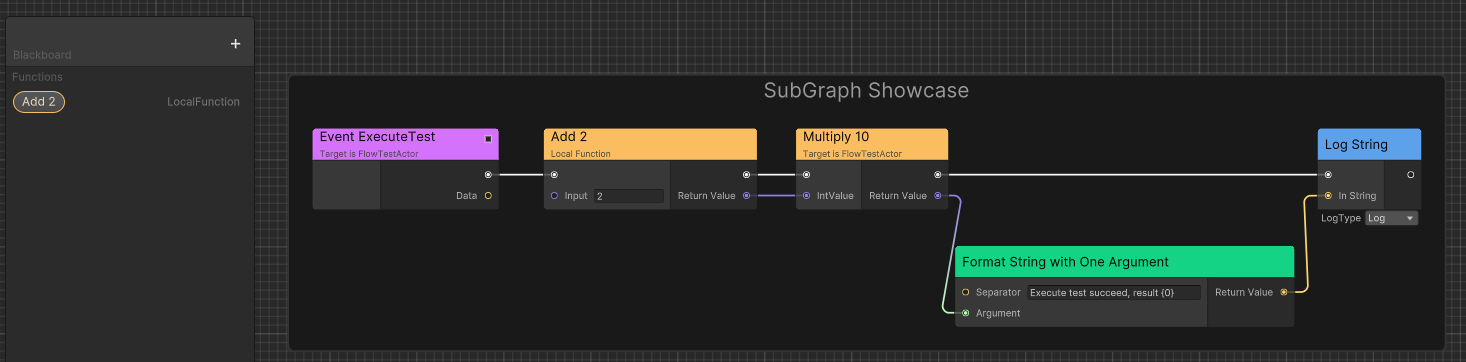This screenshot has height=362, width=1466.
Task: Click Add 2 execution output port
Action: pyautogui.click(x=746, y=174)
